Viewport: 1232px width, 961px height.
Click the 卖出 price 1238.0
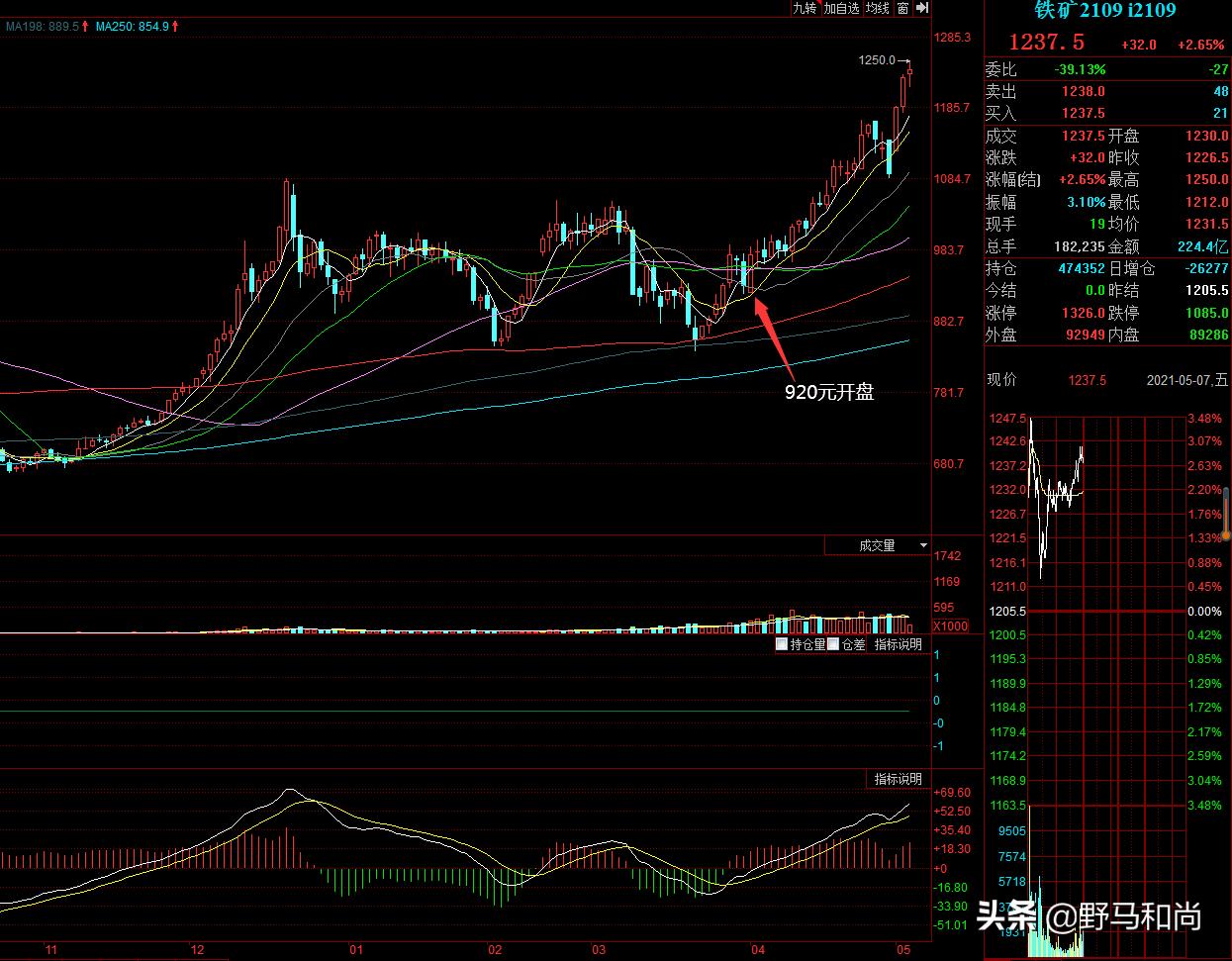click(x=1084, y=91)
